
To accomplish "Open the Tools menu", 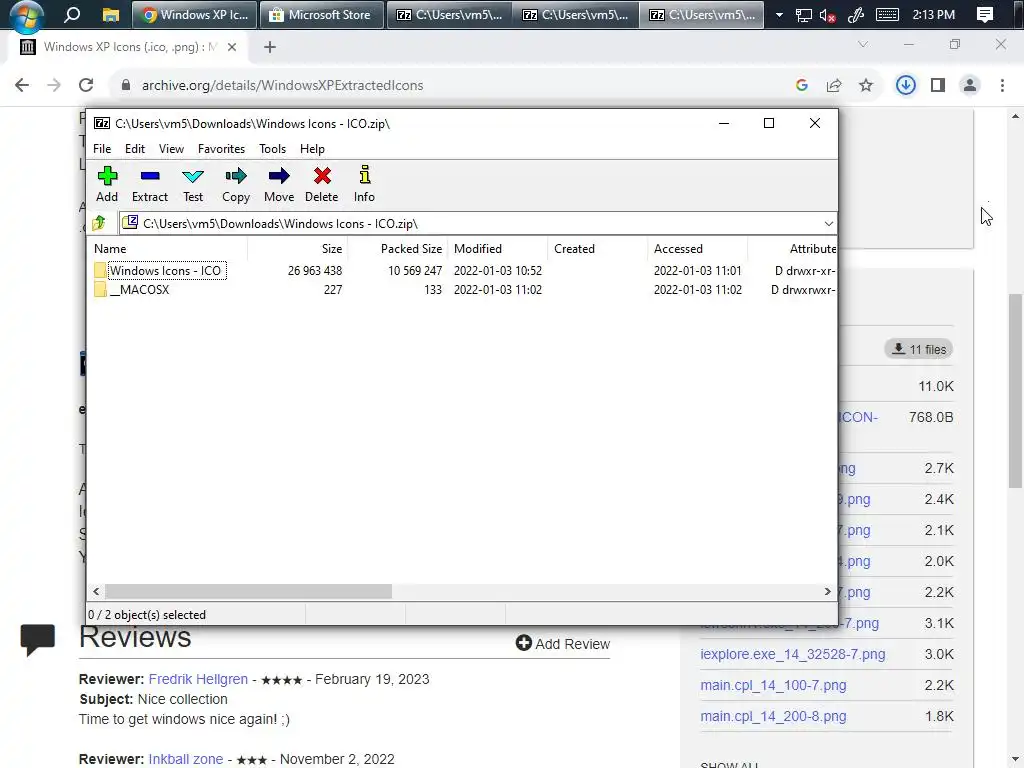I will coord(272,149).
